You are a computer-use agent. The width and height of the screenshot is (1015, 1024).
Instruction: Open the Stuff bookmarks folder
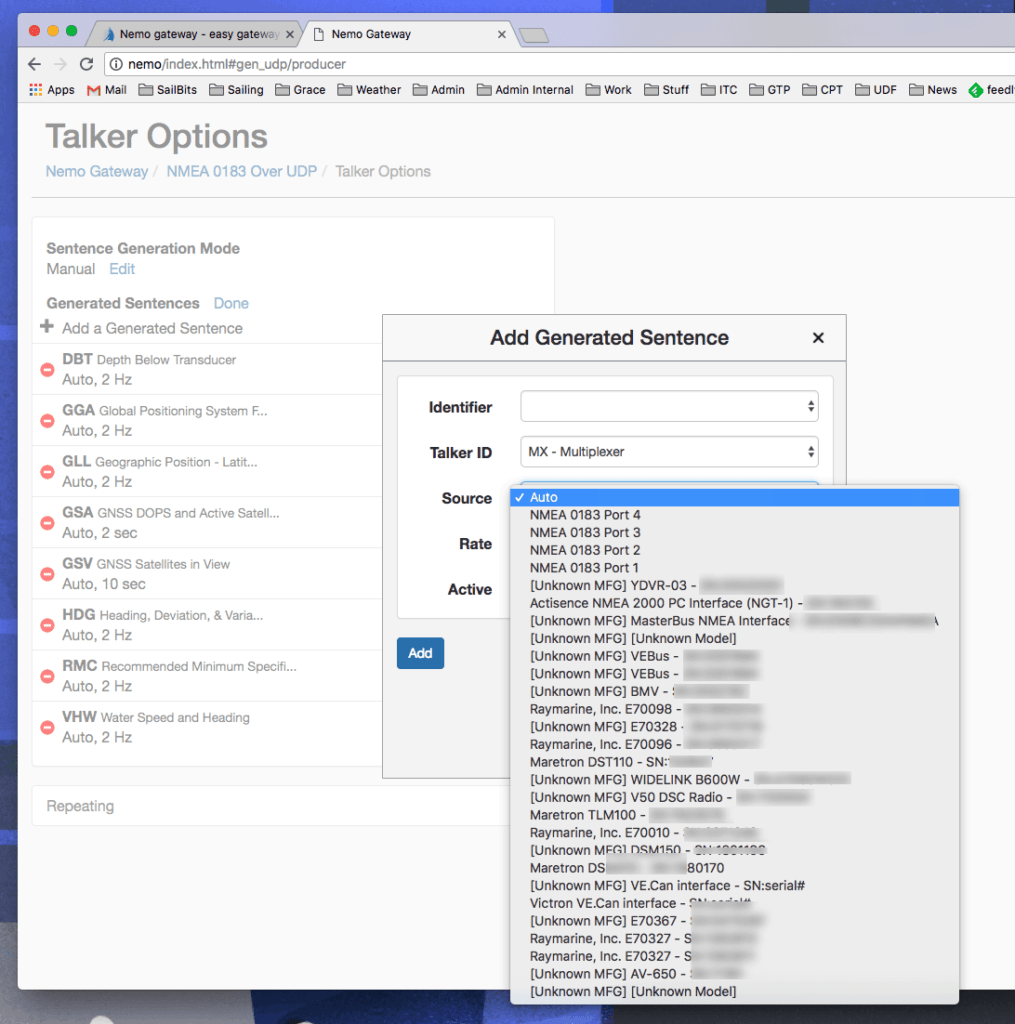pos(667,89)
